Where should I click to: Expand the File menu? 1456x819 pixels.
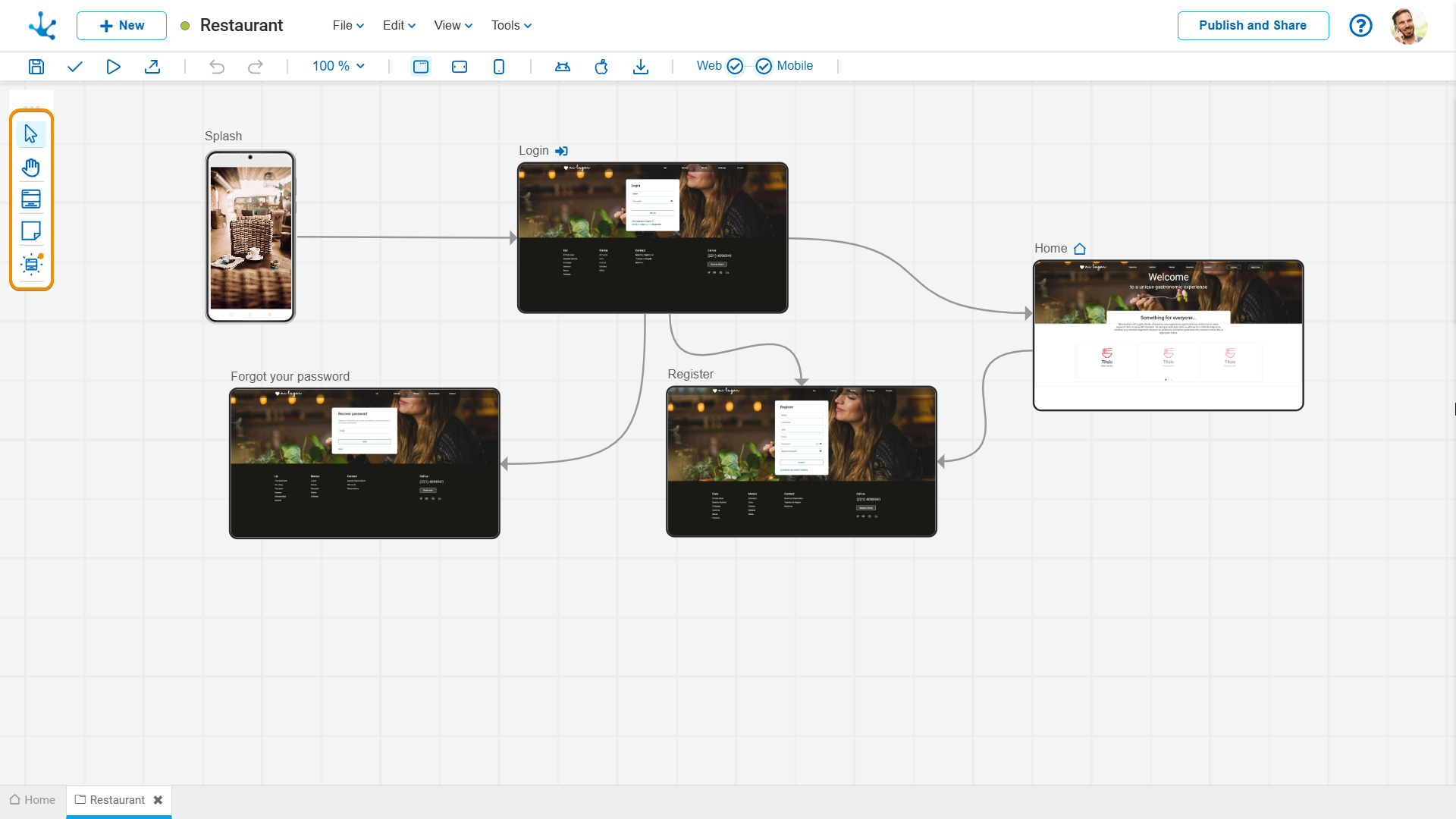348,25
